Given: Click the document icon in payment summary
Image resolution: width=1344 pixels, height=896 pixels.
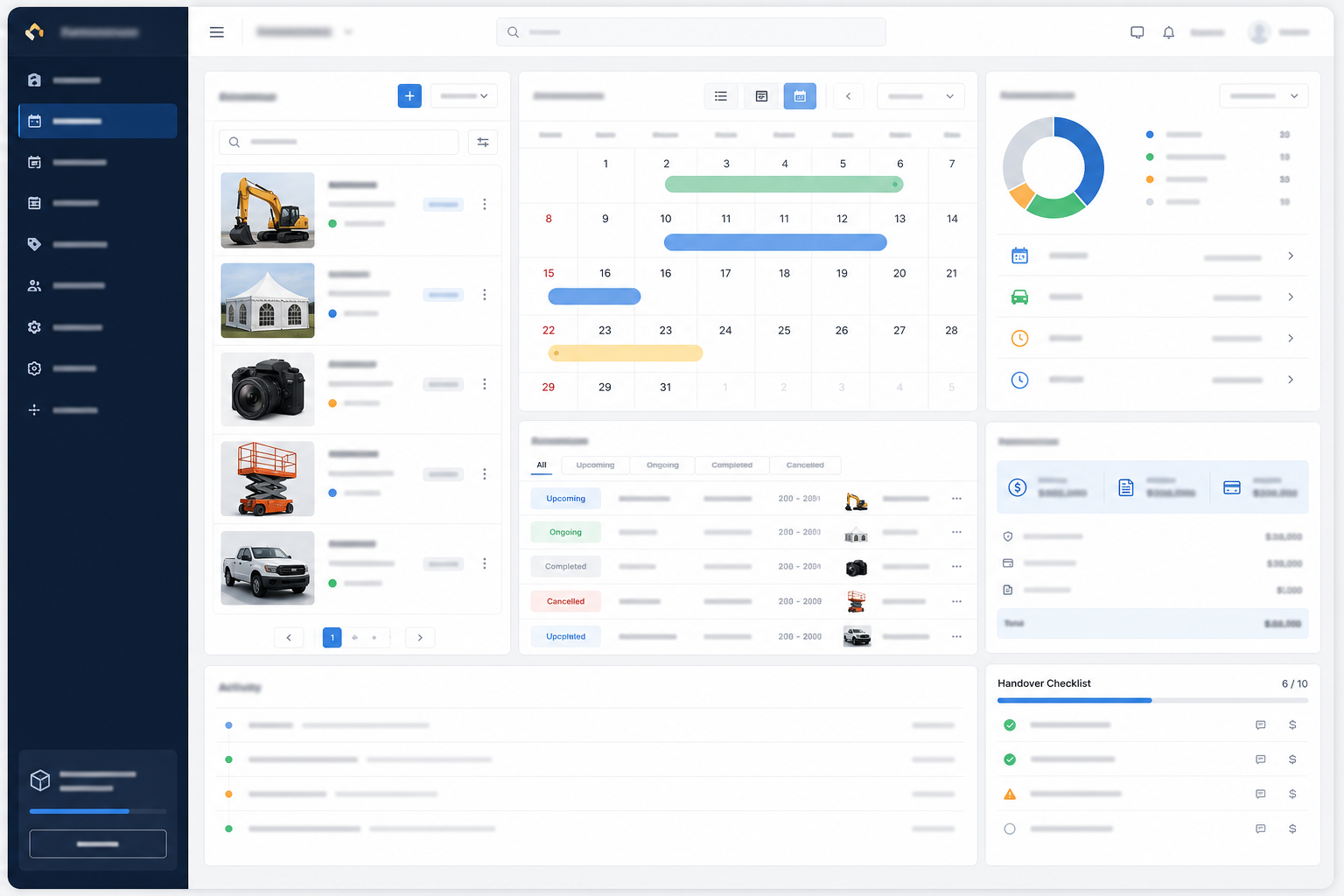Looking at the screenshot, I should (1126, 487).
